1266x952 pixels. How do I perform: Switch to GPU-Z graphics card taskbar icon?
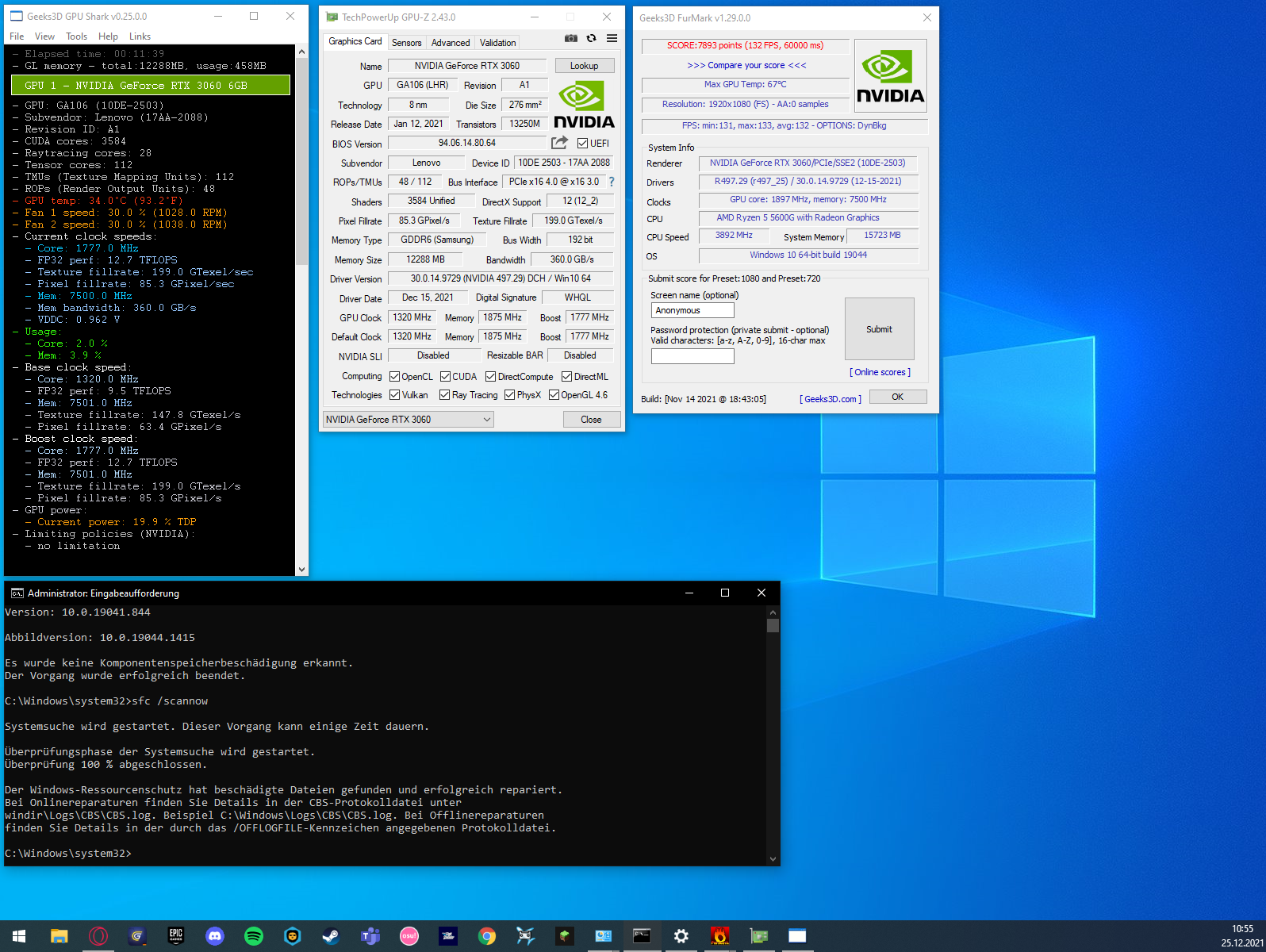coord(758,936)
